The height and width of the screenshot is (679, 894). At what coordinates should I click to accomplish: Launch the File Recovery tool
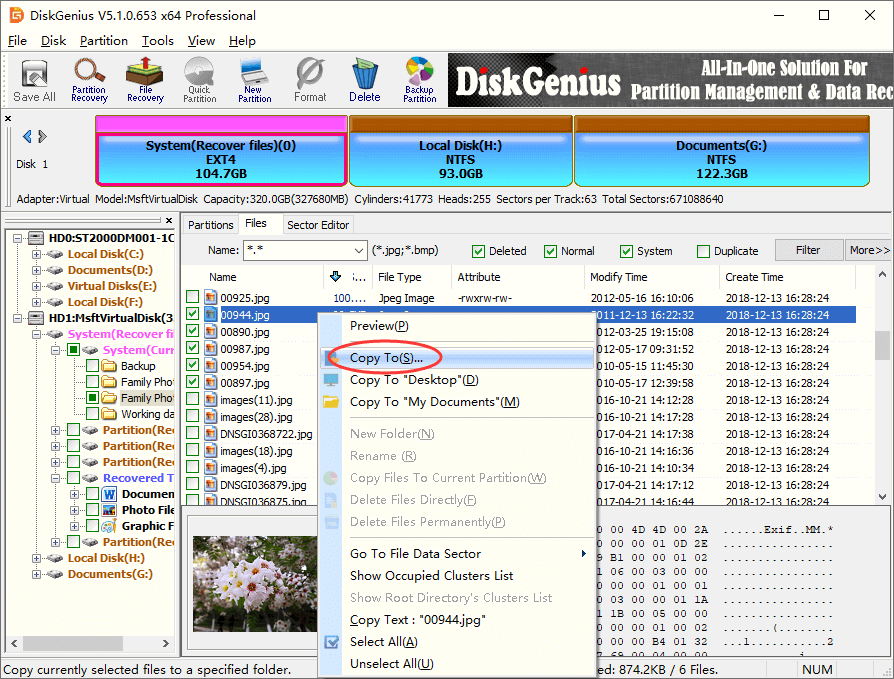145,80
